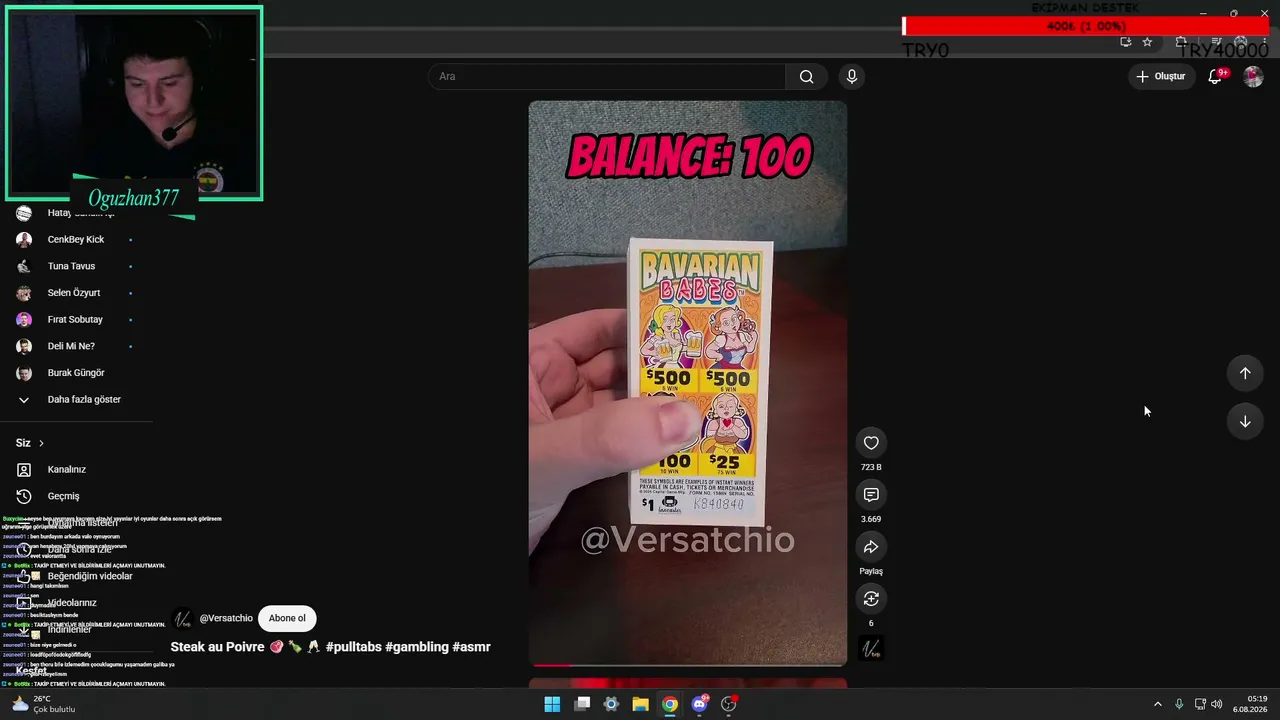Open weather widget showing 26°C
Screen dimensions: 1280x720
coord(44,704)
